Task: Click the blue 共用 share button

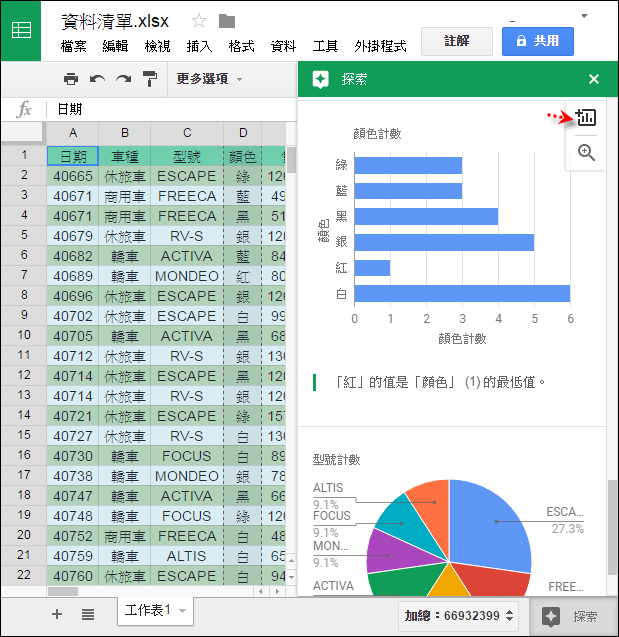Action: [x=538, y=41]
